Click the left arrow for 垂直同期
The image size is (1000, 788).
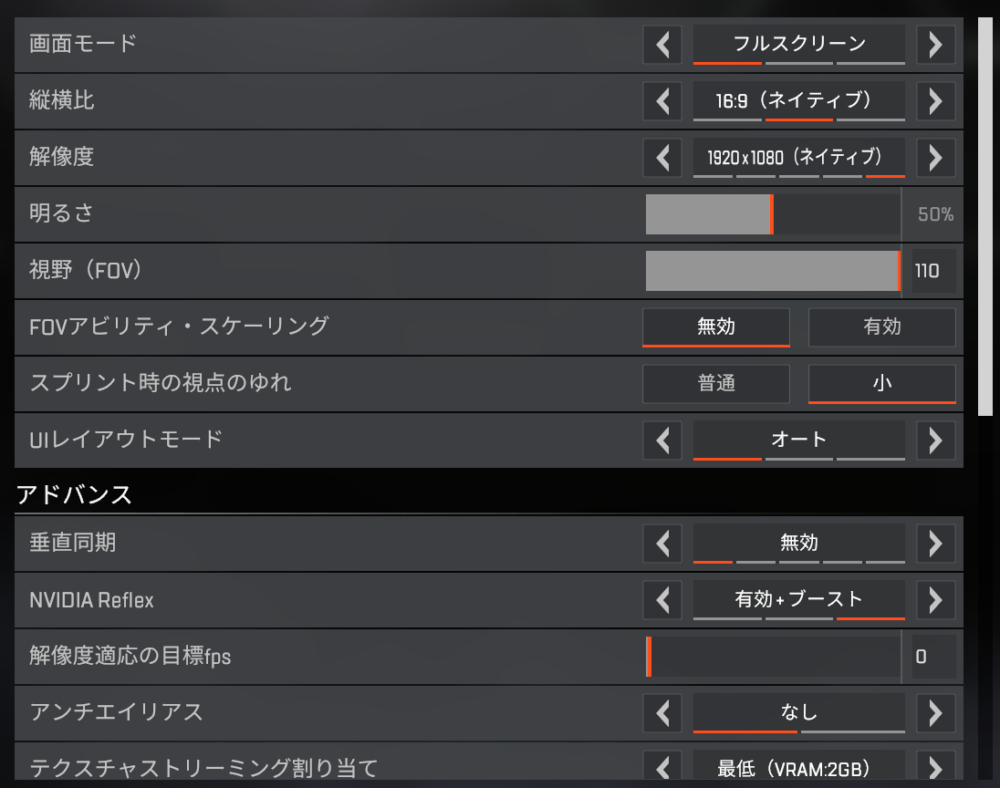click(x=662, y=543)
